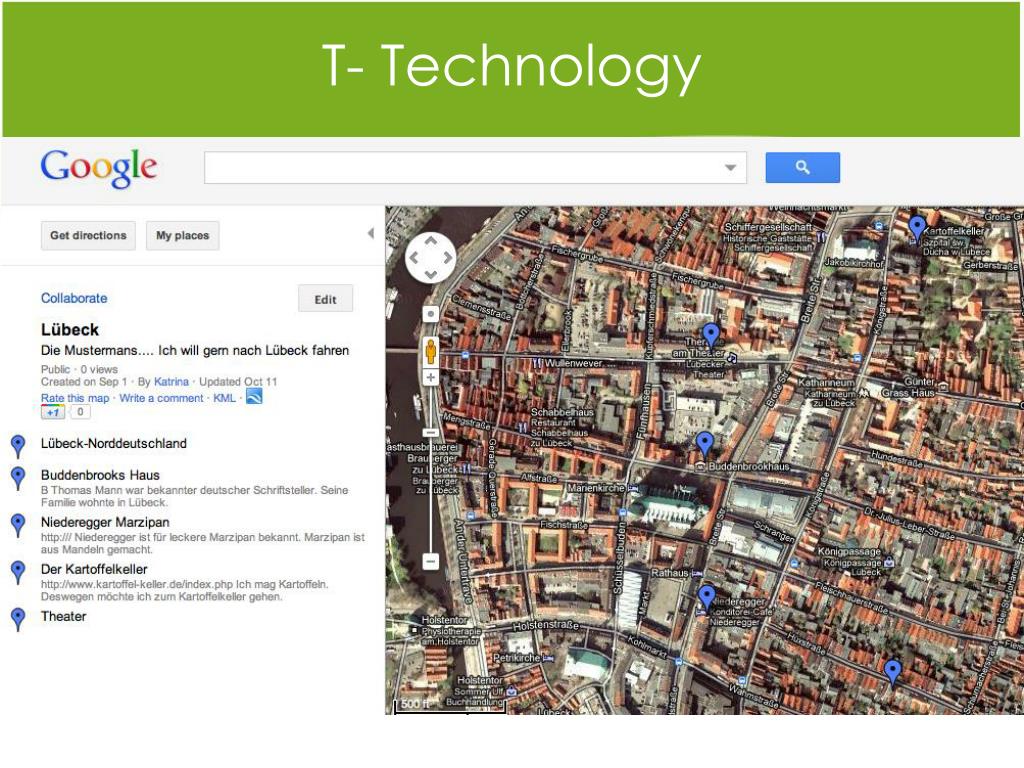
Task: Click the Schiffergesellschaft label on the map
Action: click(768, 227)
